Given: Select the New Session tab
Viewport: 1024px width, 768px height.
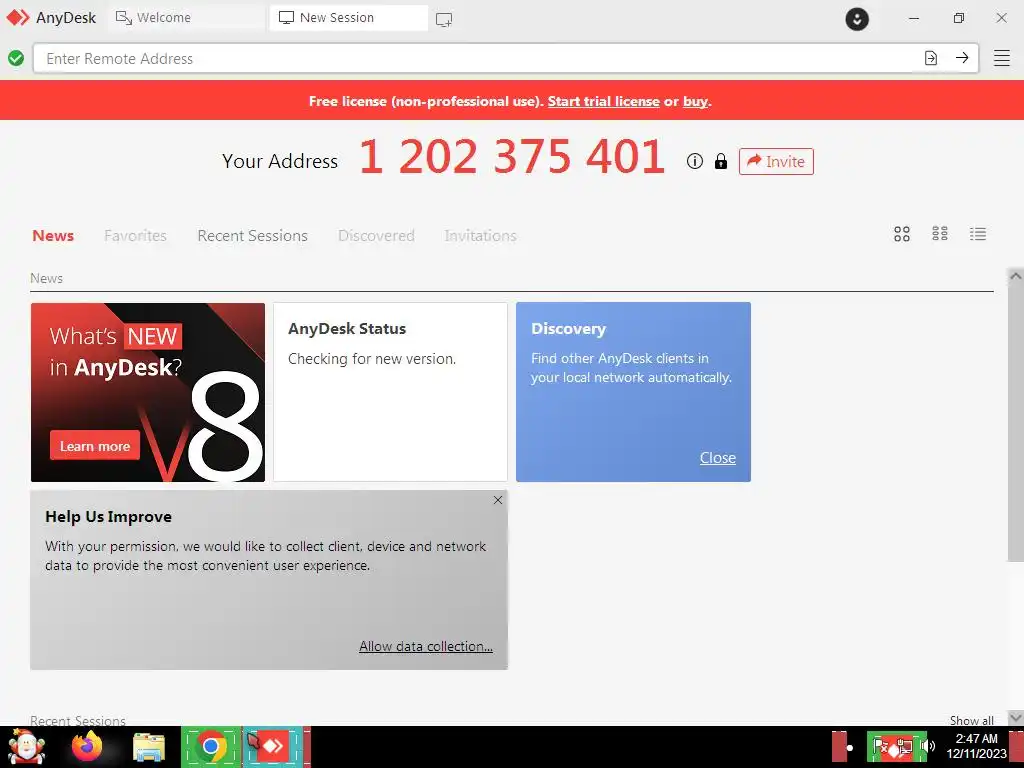Looking at the screenshot, I should pyautogui.click(x=349, y=18).
